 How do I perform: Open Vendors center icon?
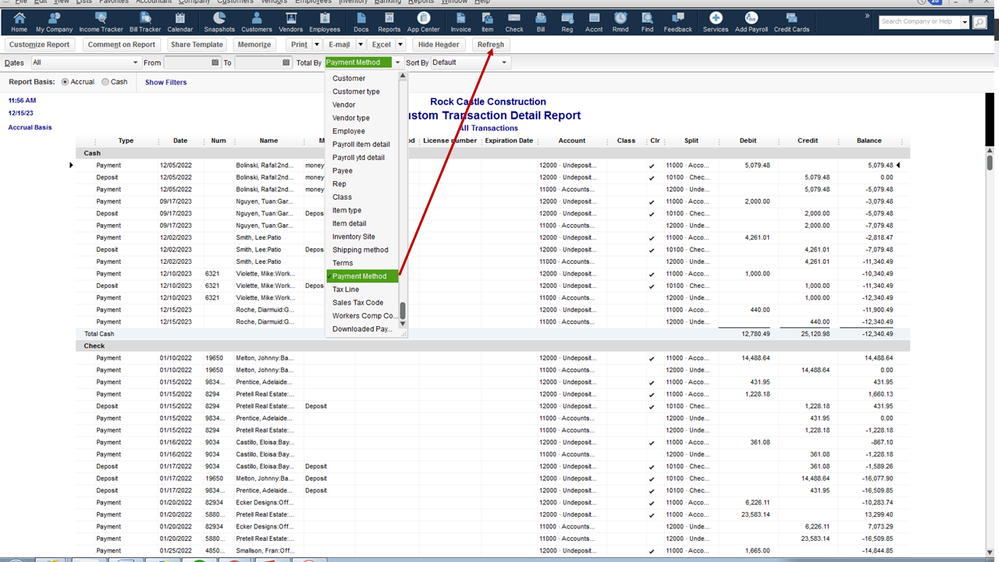[291, 22]
